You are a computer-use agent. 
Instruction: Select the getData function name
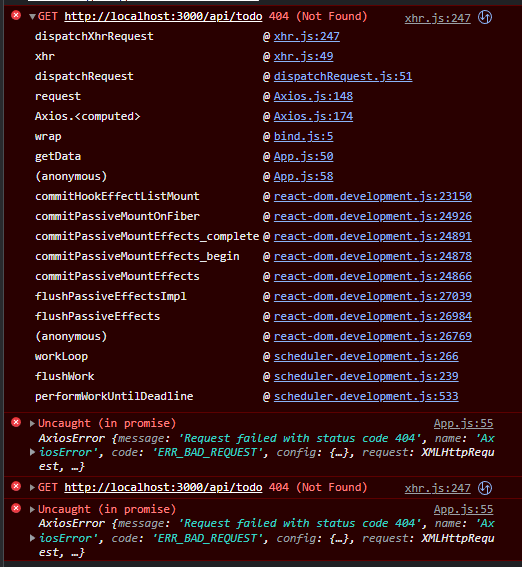tap(58, 156)
